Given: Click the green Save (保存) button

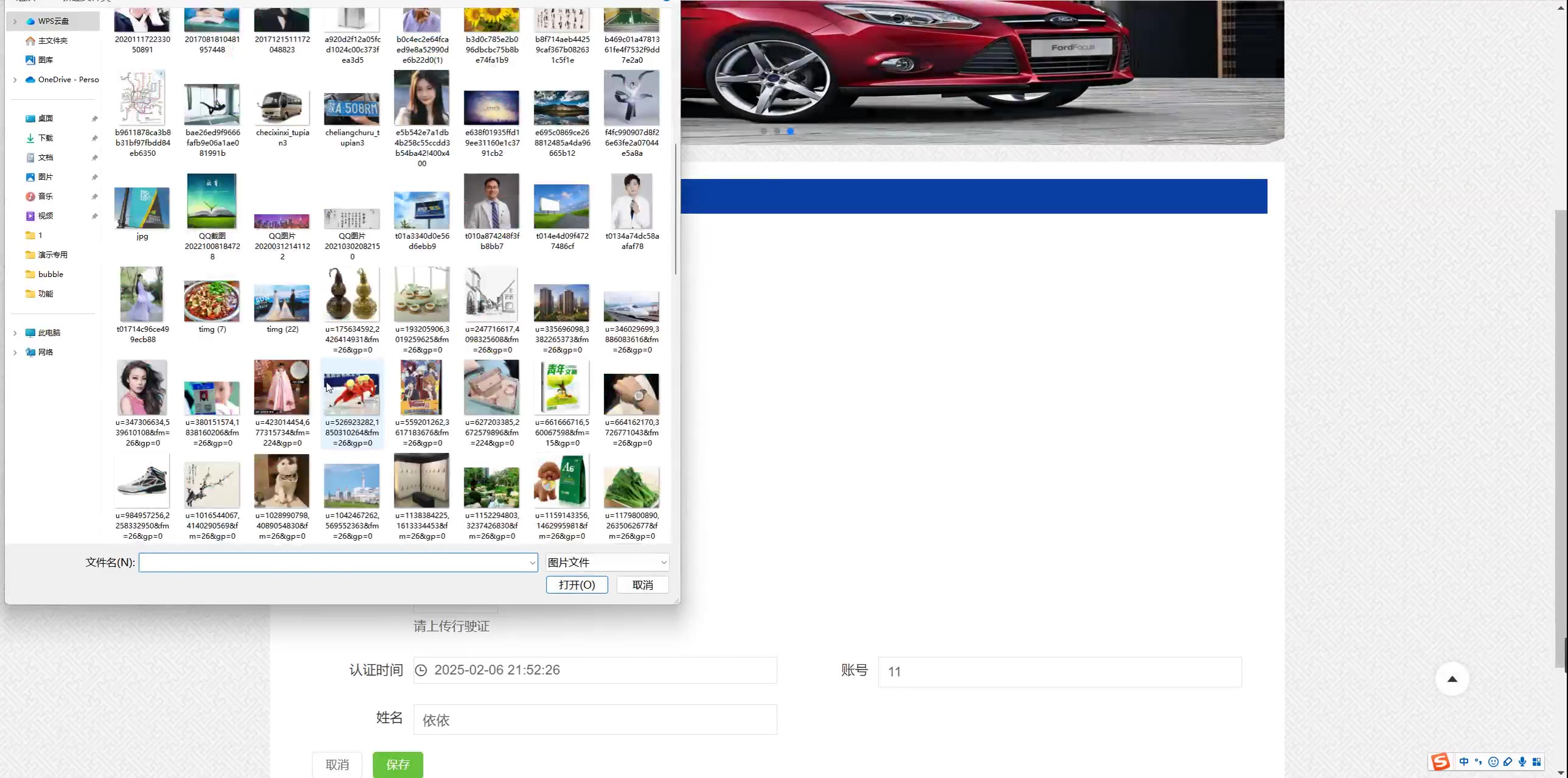Looking at the screenshot, I should click(397, 765).
